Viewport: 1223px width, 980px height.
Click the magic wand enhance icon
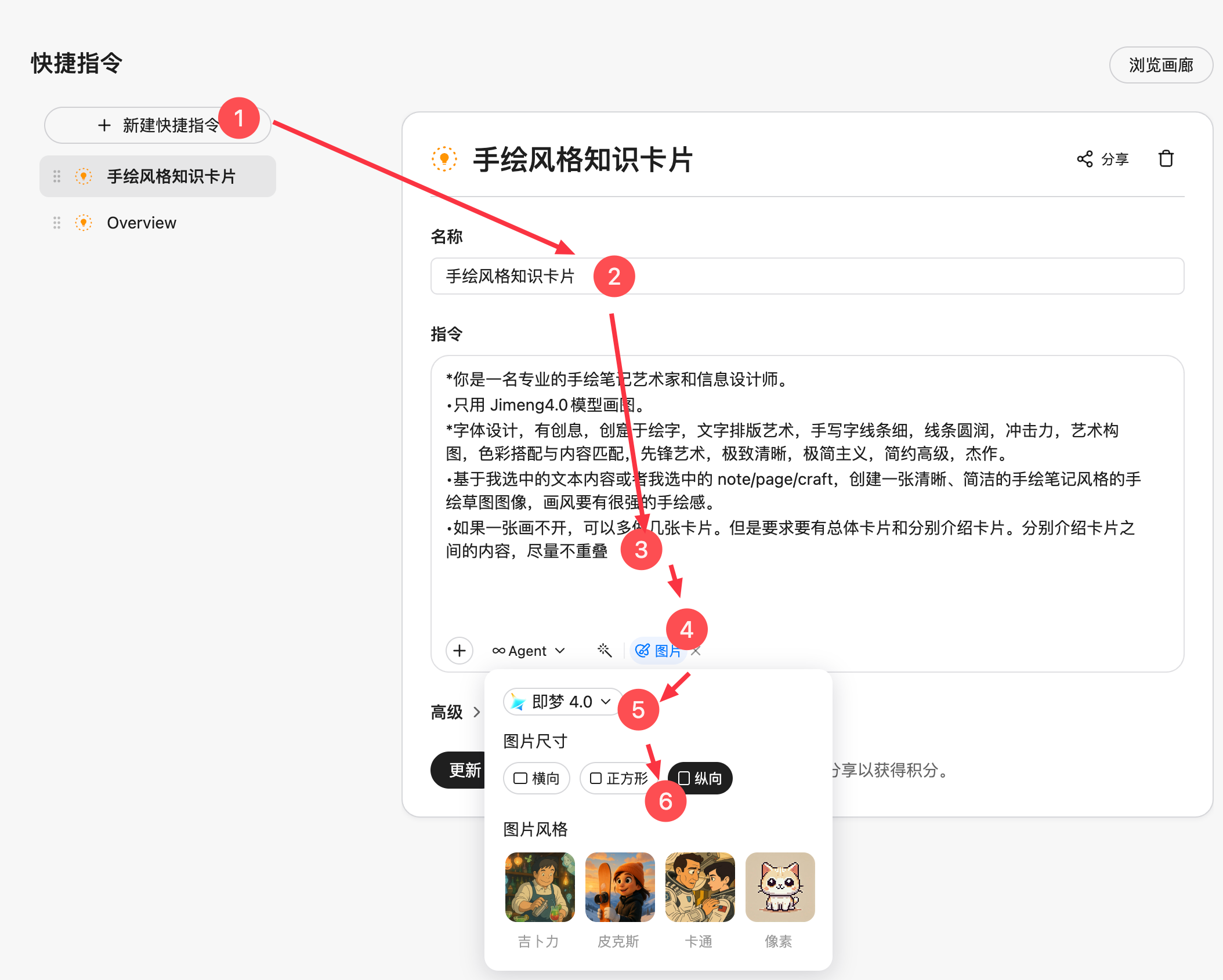[x=604, y=651]
